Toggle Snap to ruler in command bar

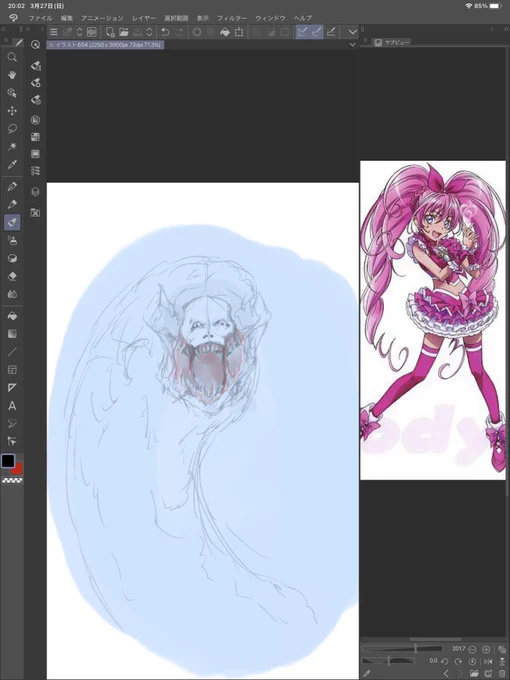303,32
